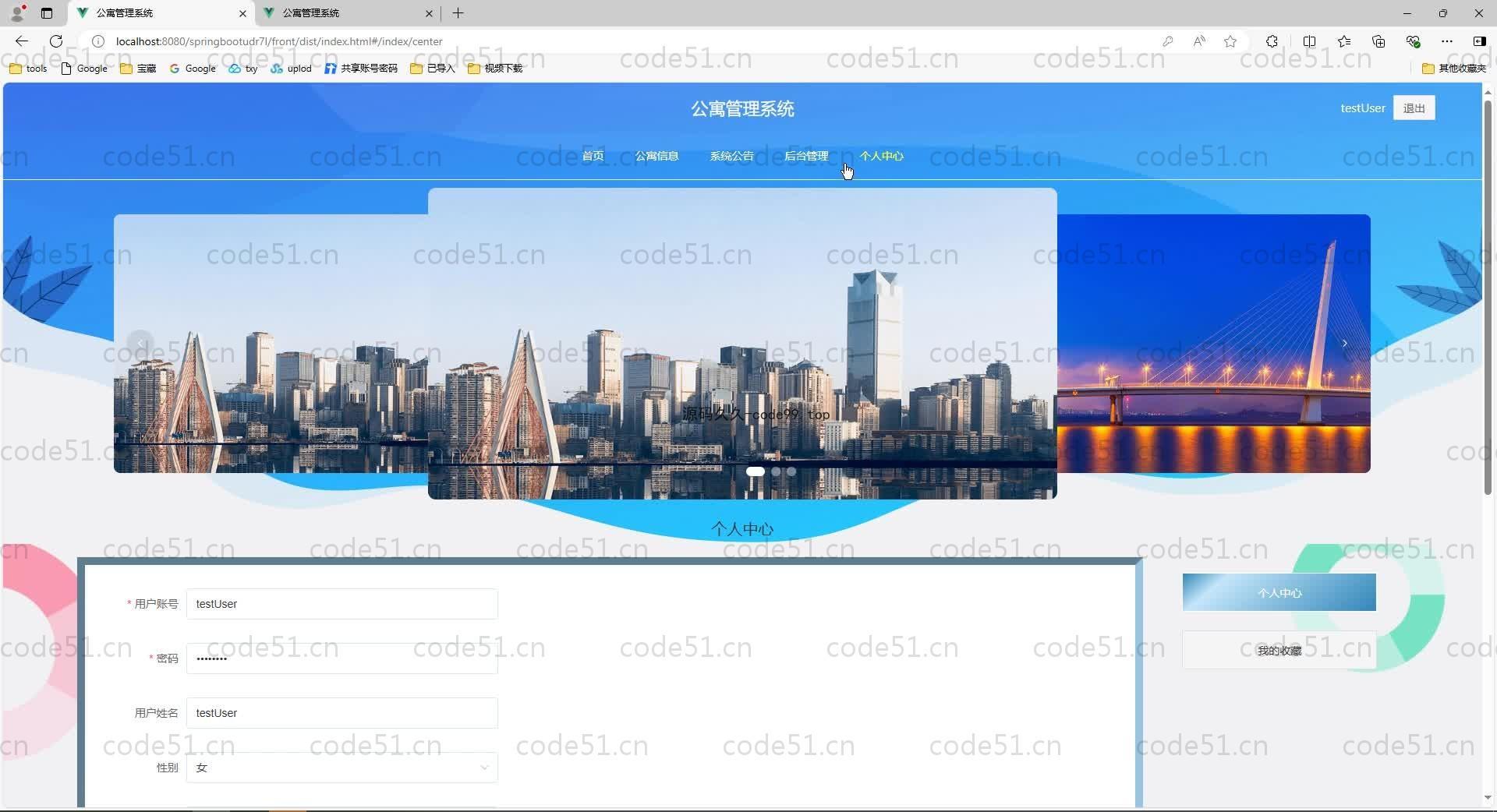
Task: Open 个人中心 navigation item
Action: (881, 156)
